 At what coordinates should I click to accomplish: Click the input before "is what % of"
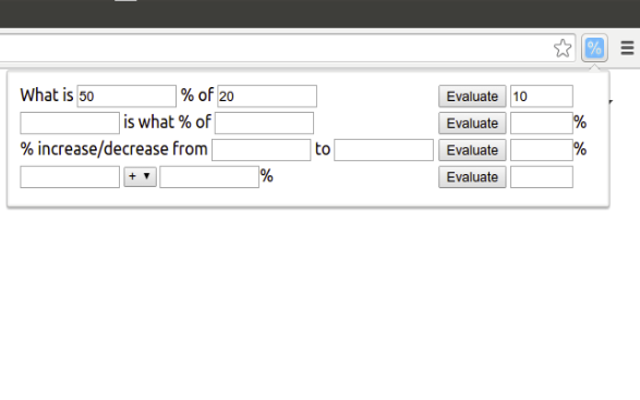(70, 123)
